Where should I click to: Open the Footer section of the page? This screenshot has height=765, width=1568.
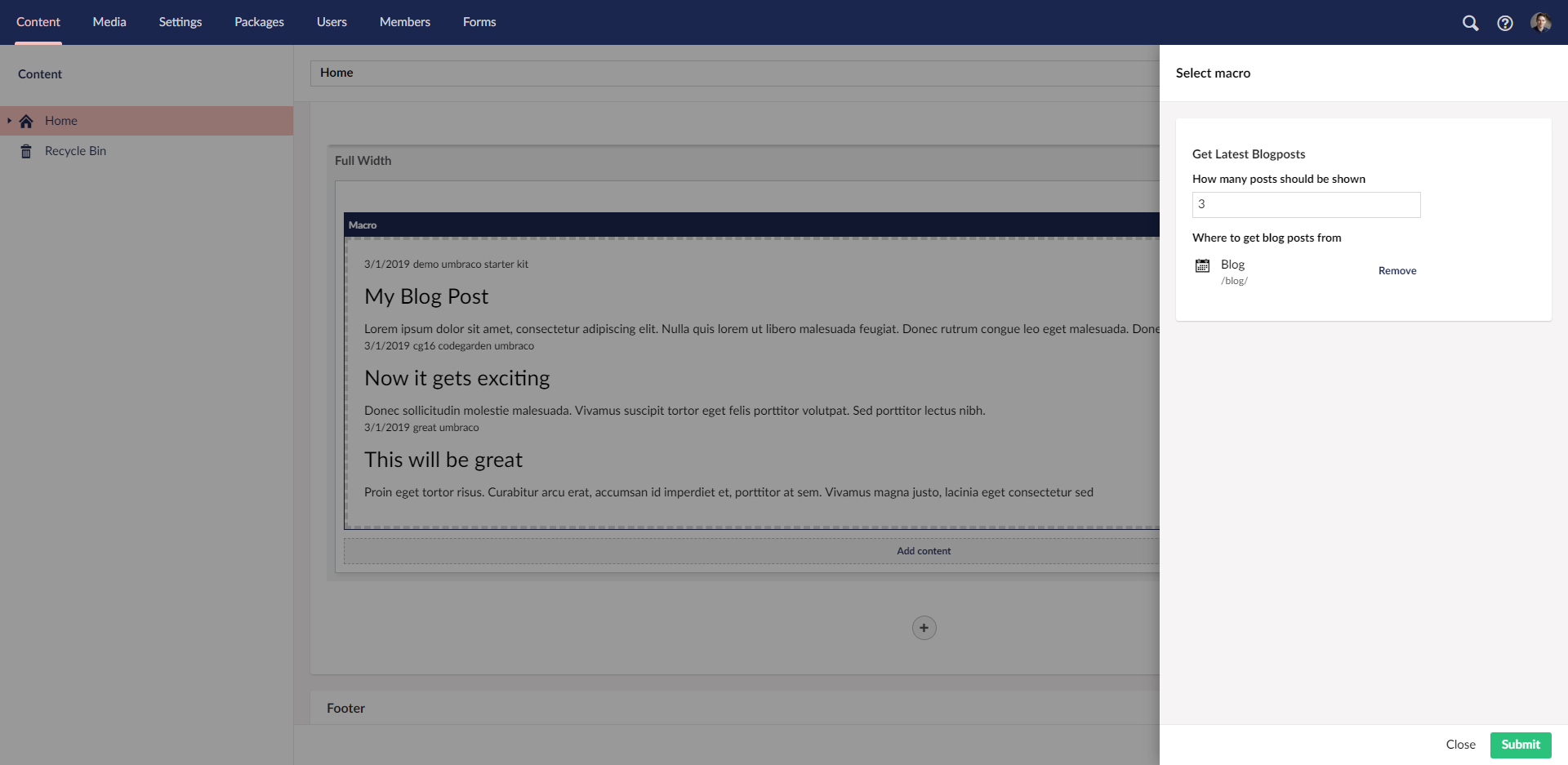pyautogui.click(x=345, y=708)
